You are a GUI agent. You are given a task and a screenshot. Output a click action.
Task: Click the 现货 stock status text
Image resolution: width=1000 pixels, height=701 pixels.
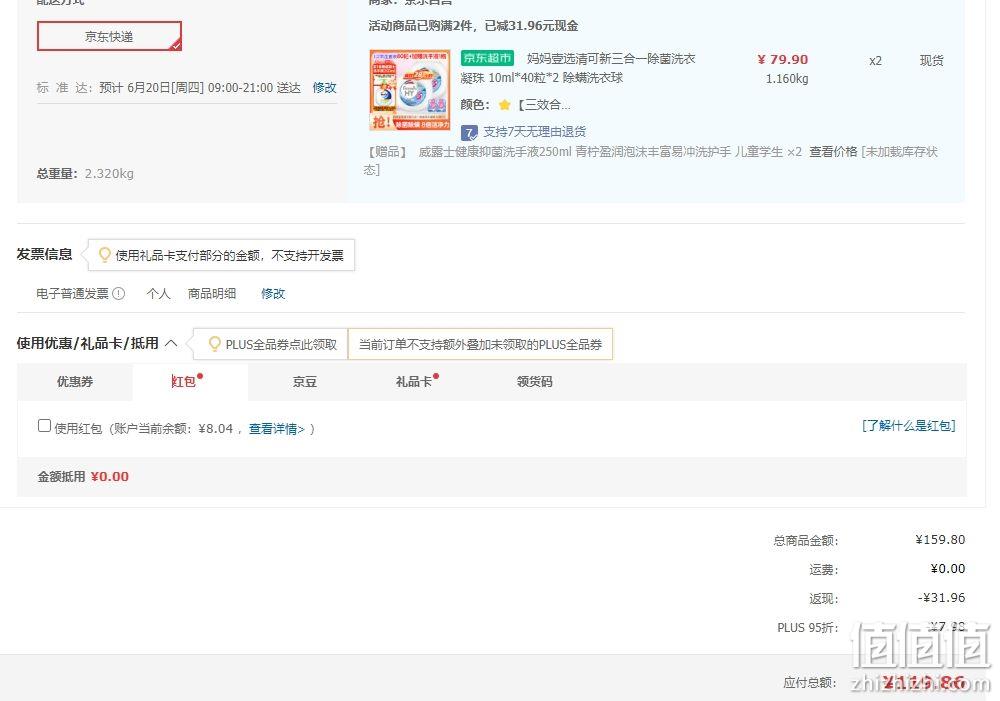point(931,61)
